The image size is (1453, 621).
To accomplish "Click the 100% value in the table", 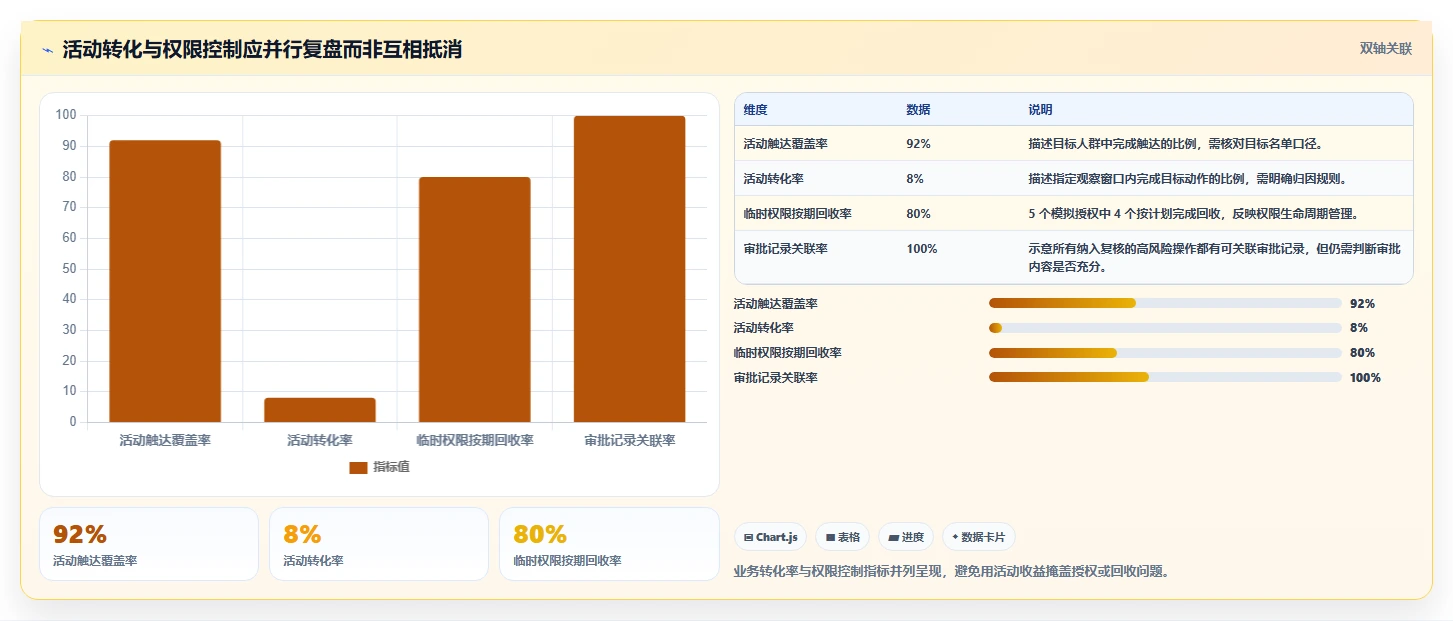I will click(x=921, y=249).
